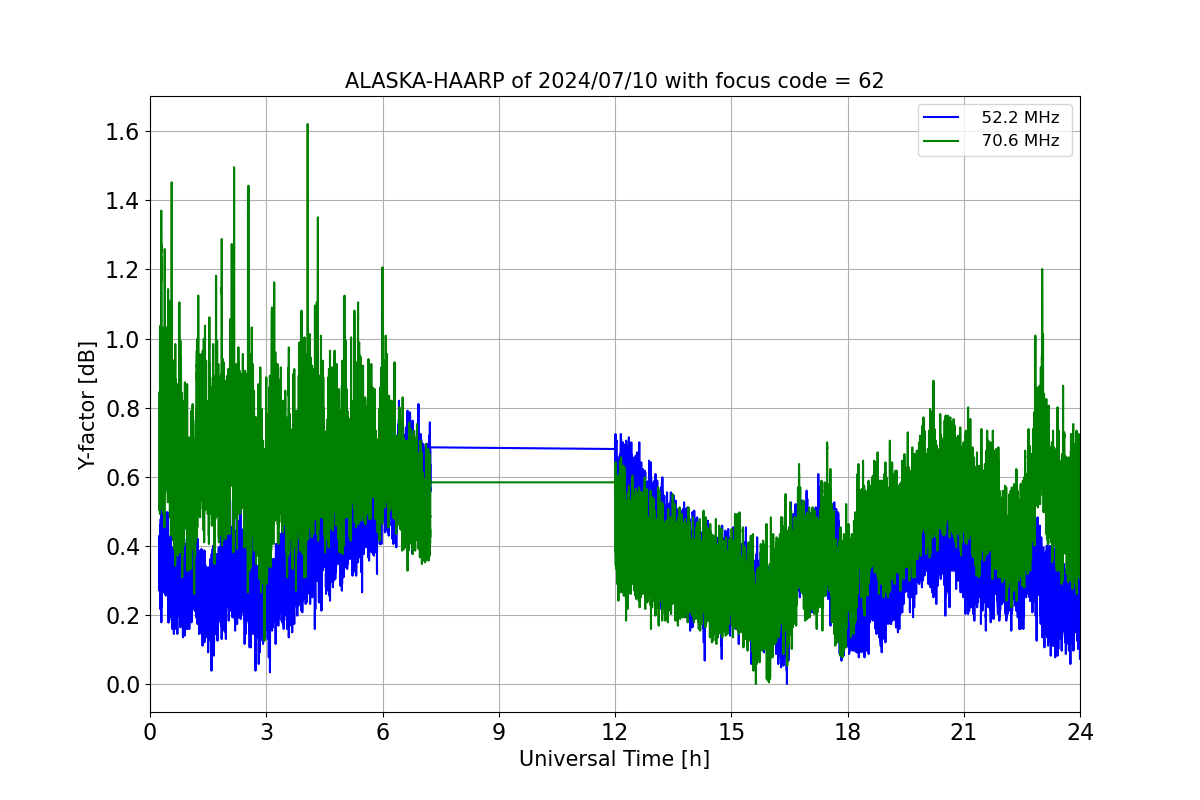This screenshot has height=800, width=1200.
Task: Select the '70.6 MHz' legend label
Action: [x=1020, y=141]
